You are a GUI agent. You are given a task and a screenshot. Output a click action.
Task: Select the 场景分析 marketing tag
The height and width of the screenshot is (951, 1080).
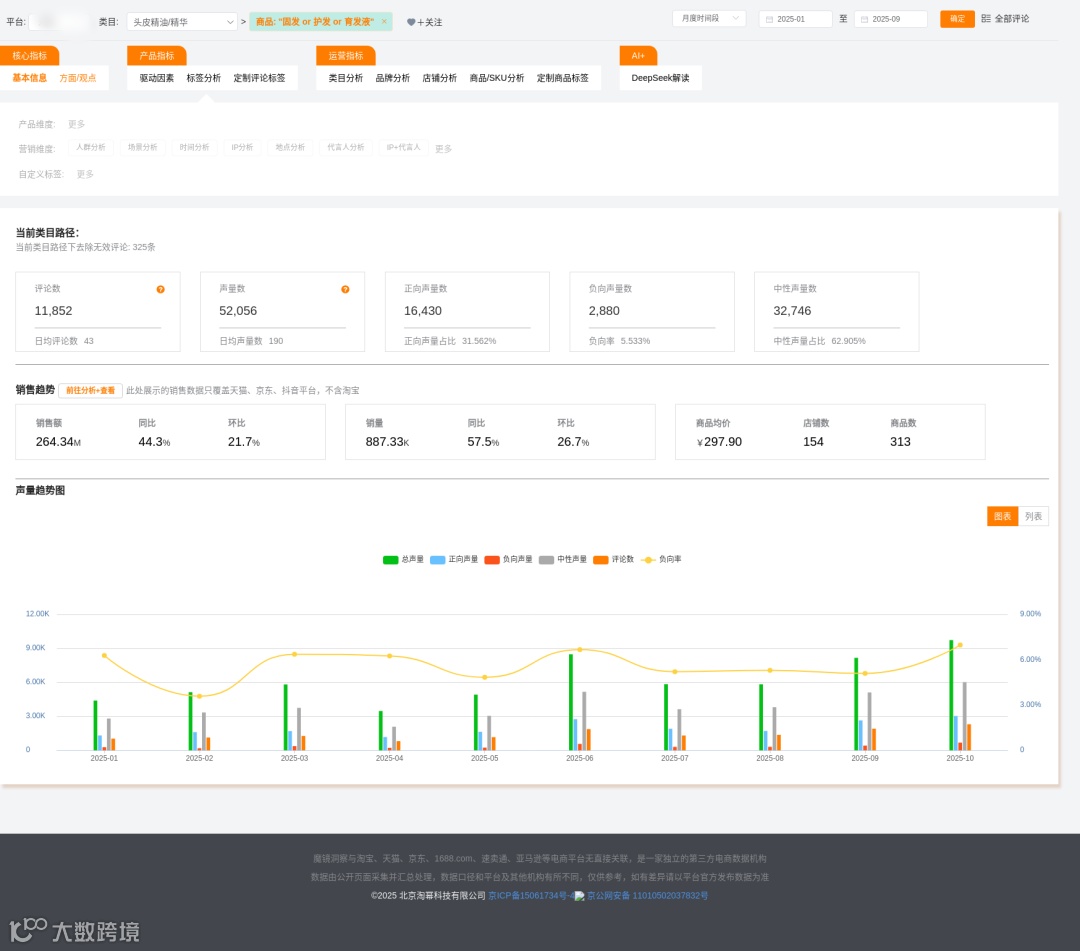click(x=143, y=147)
